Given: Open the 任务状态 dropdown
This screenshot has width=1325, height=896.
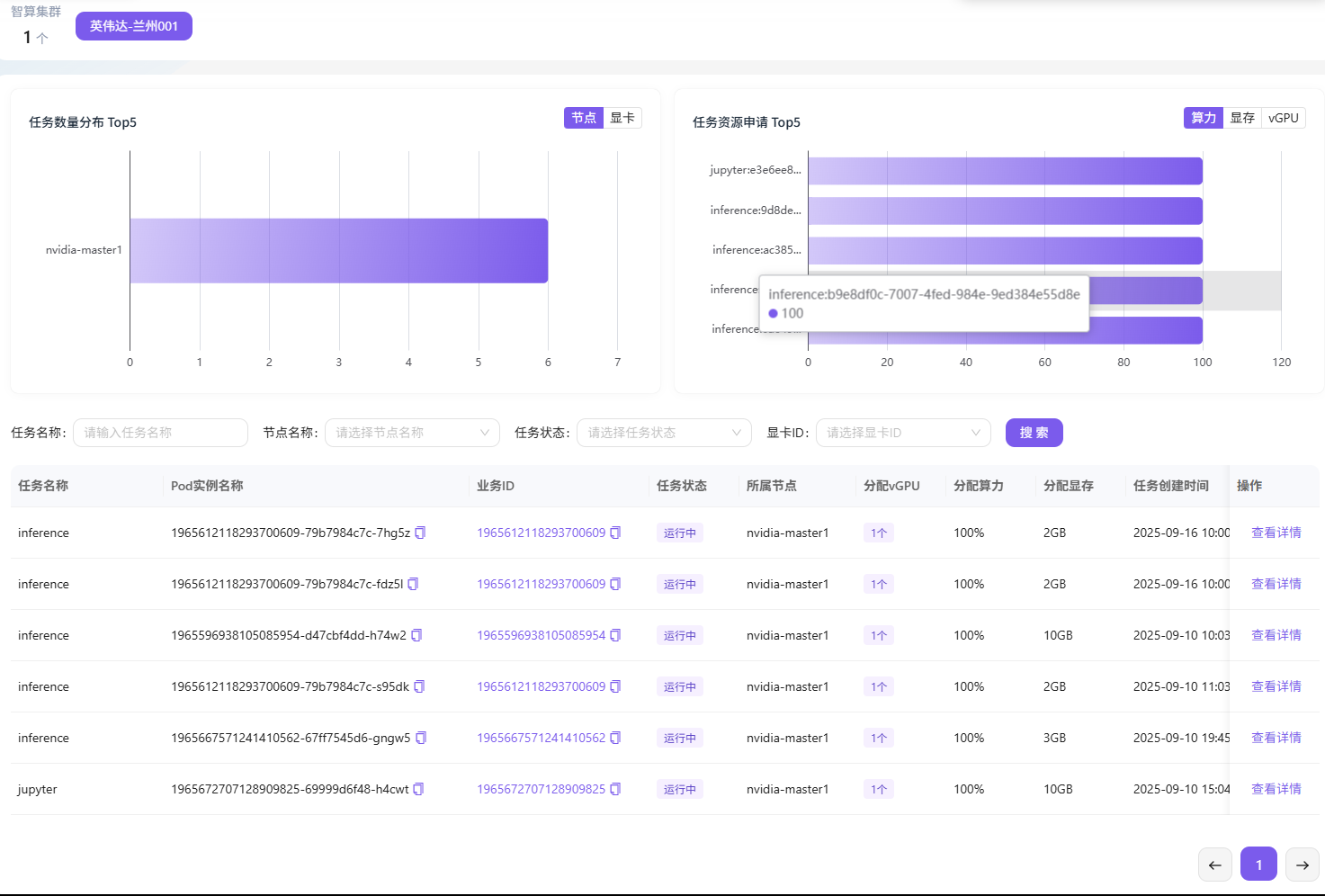Looking at the screenshot, I should (664, 433).
